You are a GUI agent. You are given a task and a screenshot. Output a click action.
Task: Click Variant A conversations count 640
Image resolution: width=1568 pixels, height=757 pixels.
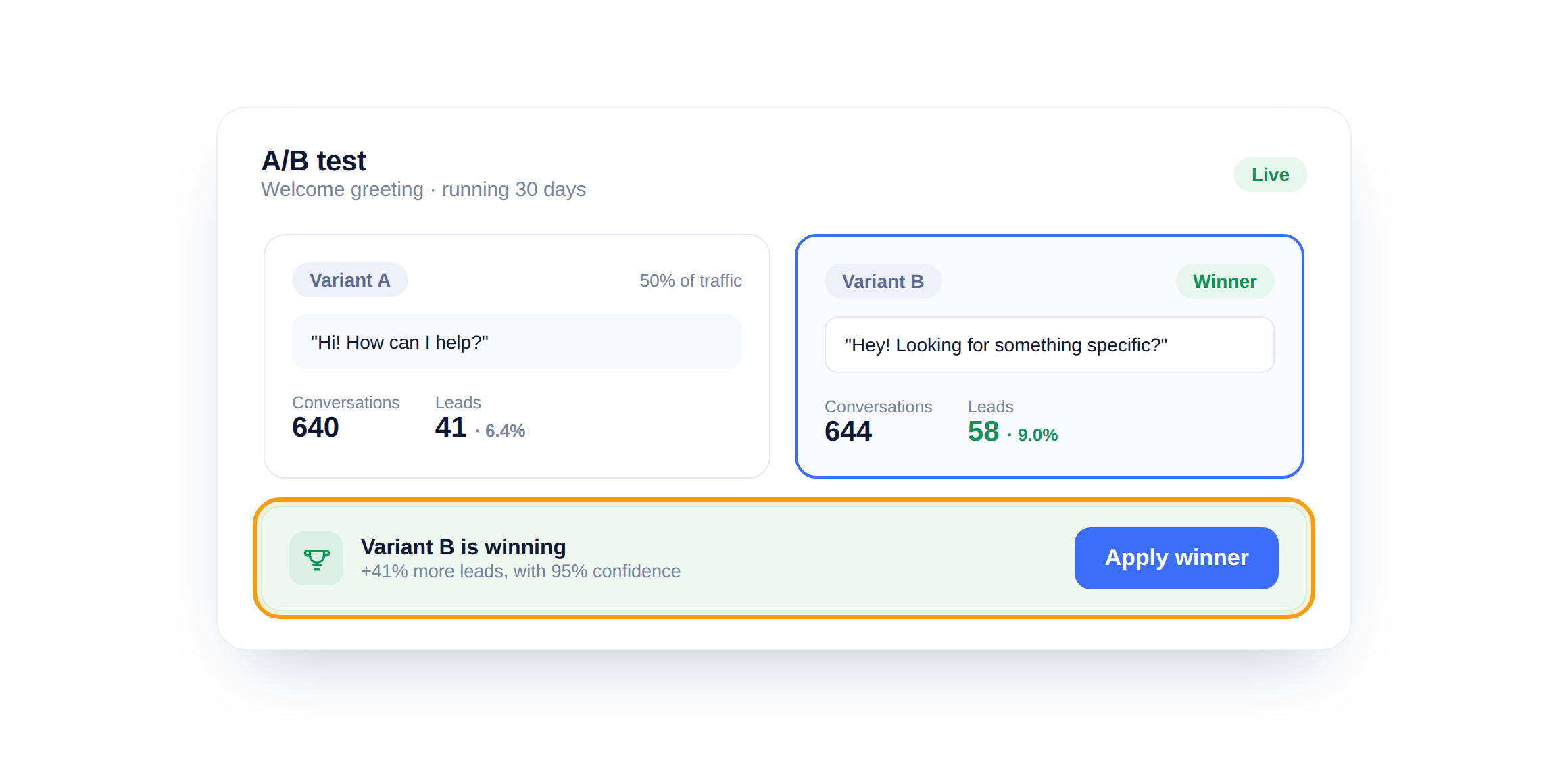pyautogui.click(x=316, y=428)
